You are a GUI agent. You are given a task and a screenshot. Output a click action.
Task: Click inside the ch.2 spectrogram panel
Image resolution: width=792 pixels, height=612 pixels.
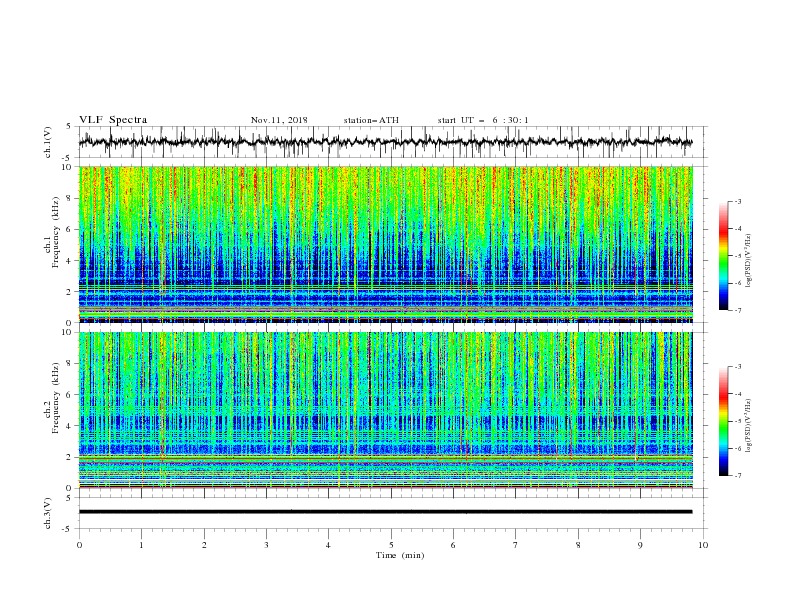(x=385, y=410)
